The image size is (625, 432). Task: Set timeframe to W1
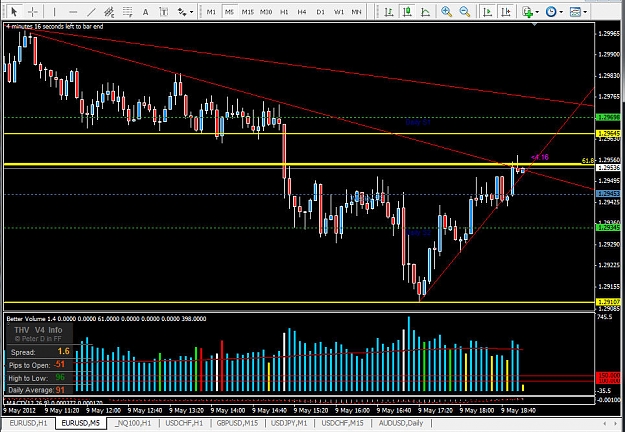[x=339, y=12]
